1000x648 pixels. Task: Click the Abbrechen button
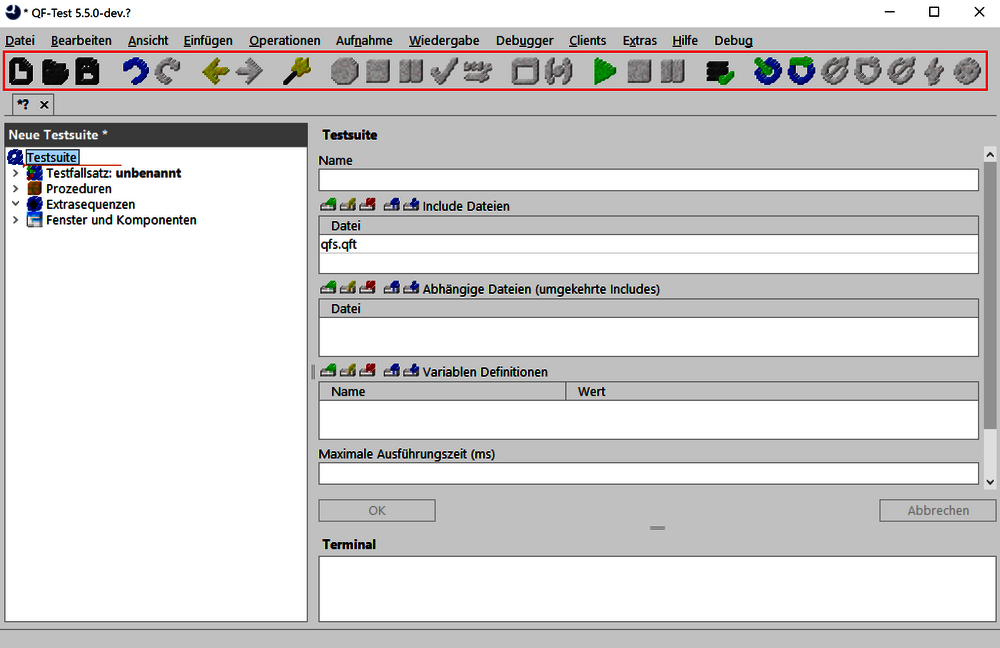937,510
